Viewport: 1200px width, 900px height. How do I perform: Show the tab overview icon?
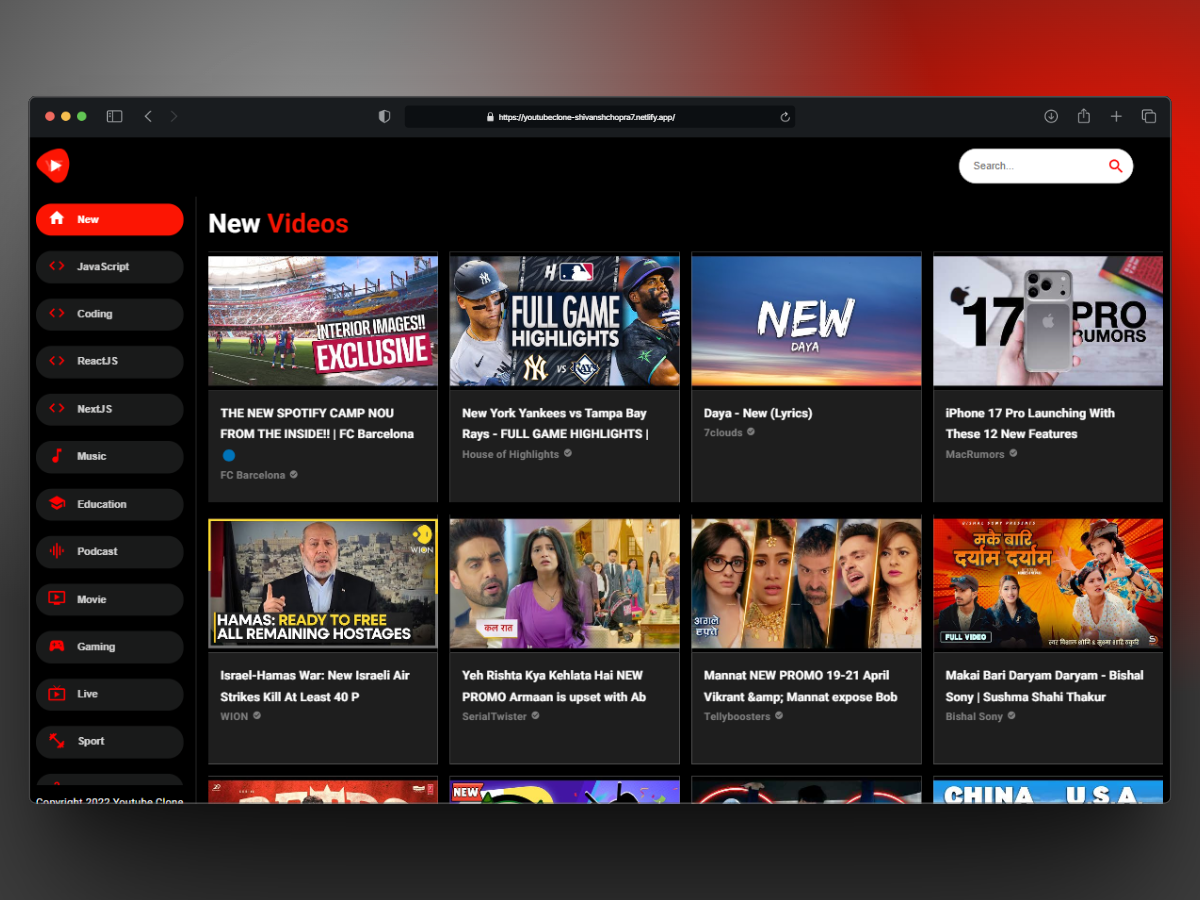(x=1149, y=116)
